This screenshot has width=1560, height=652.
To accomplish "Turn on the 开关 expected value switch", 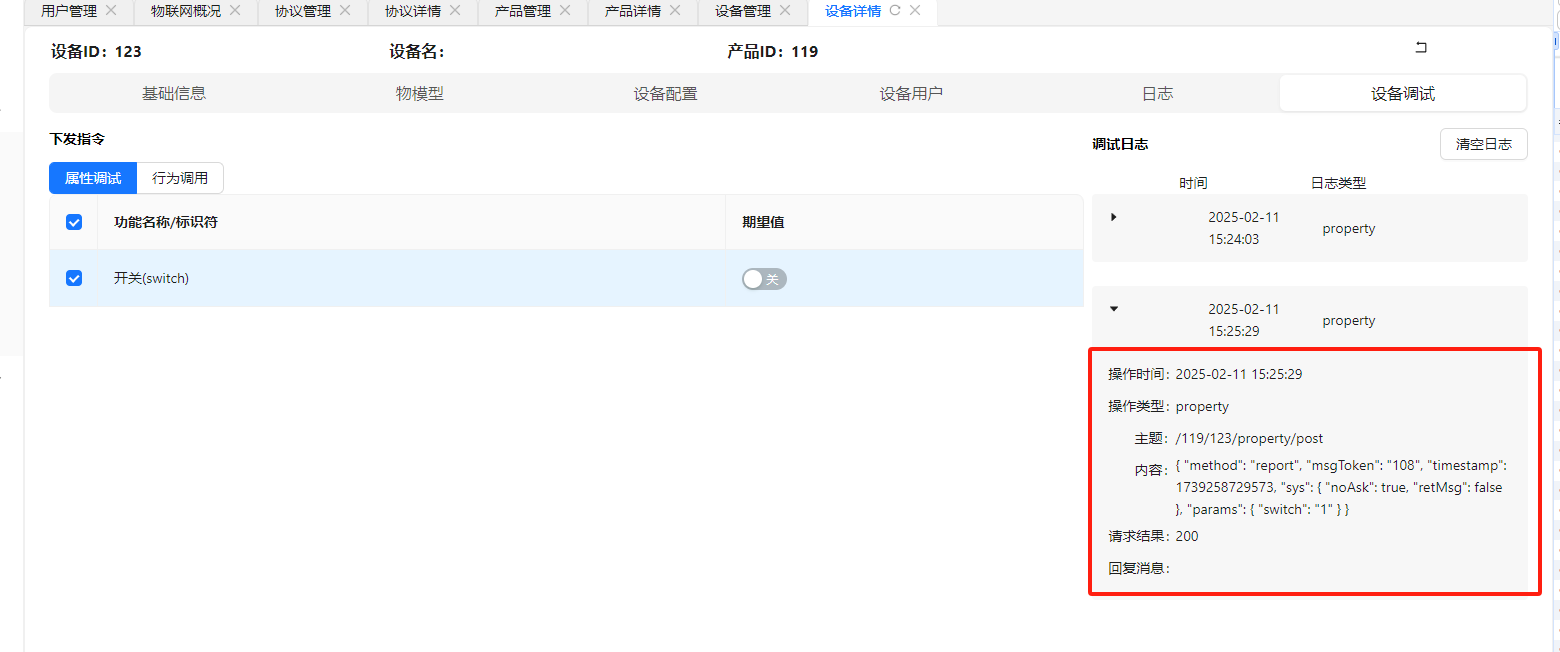I will (764, 279).
